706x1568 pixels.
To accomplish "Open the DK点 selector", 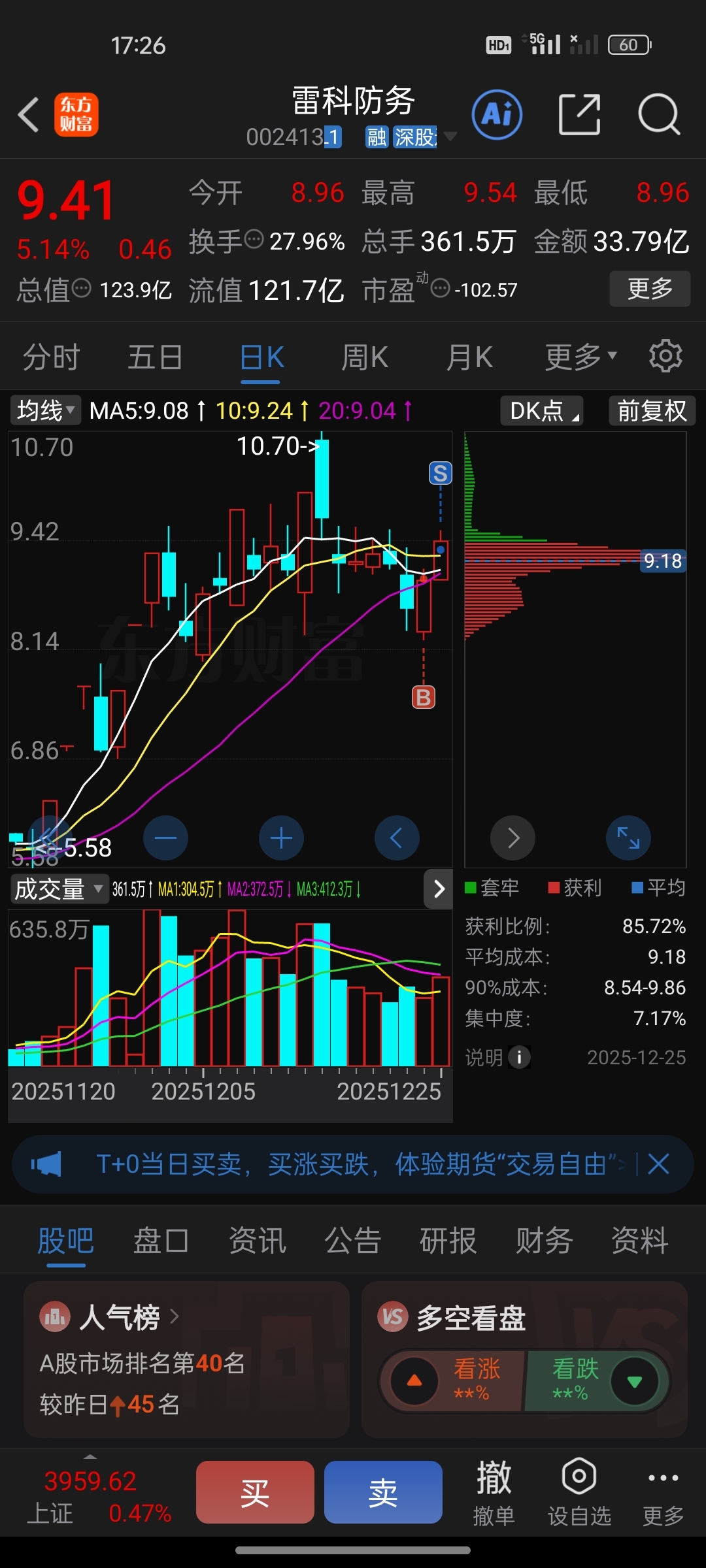I will tap(542, 410).
